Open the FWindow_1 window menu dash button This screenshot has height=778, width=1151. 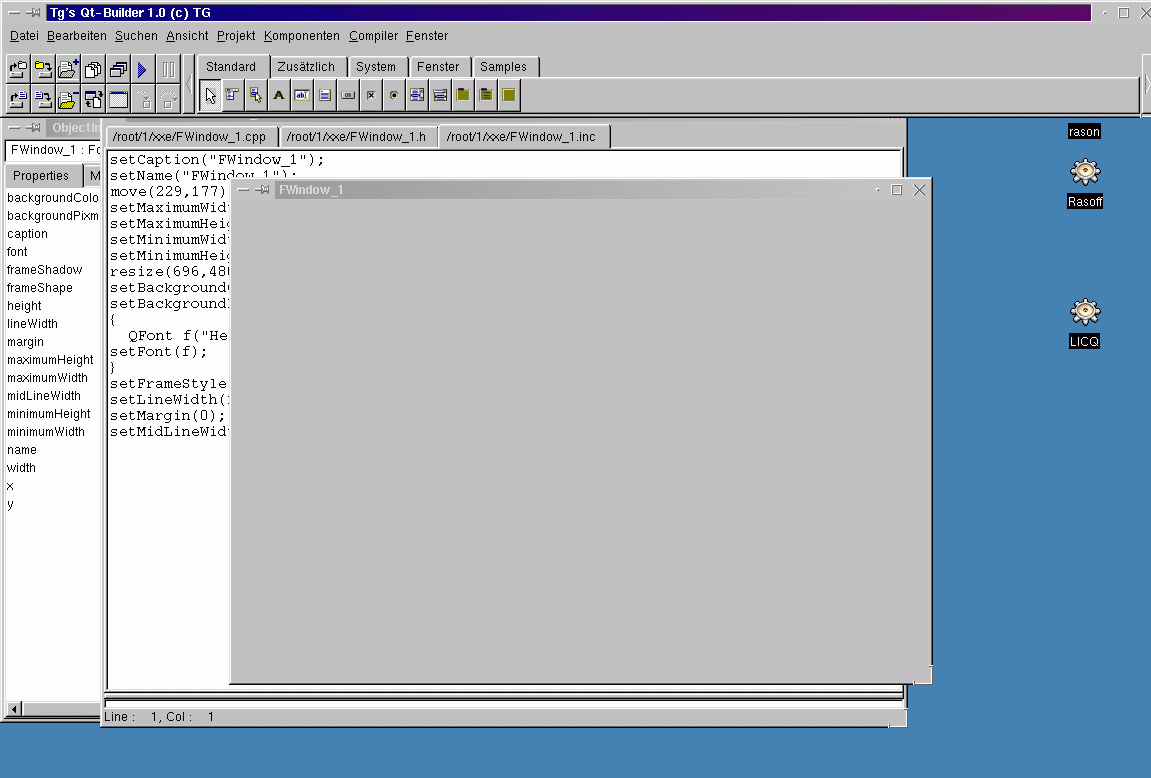click(x=243, y=189)
